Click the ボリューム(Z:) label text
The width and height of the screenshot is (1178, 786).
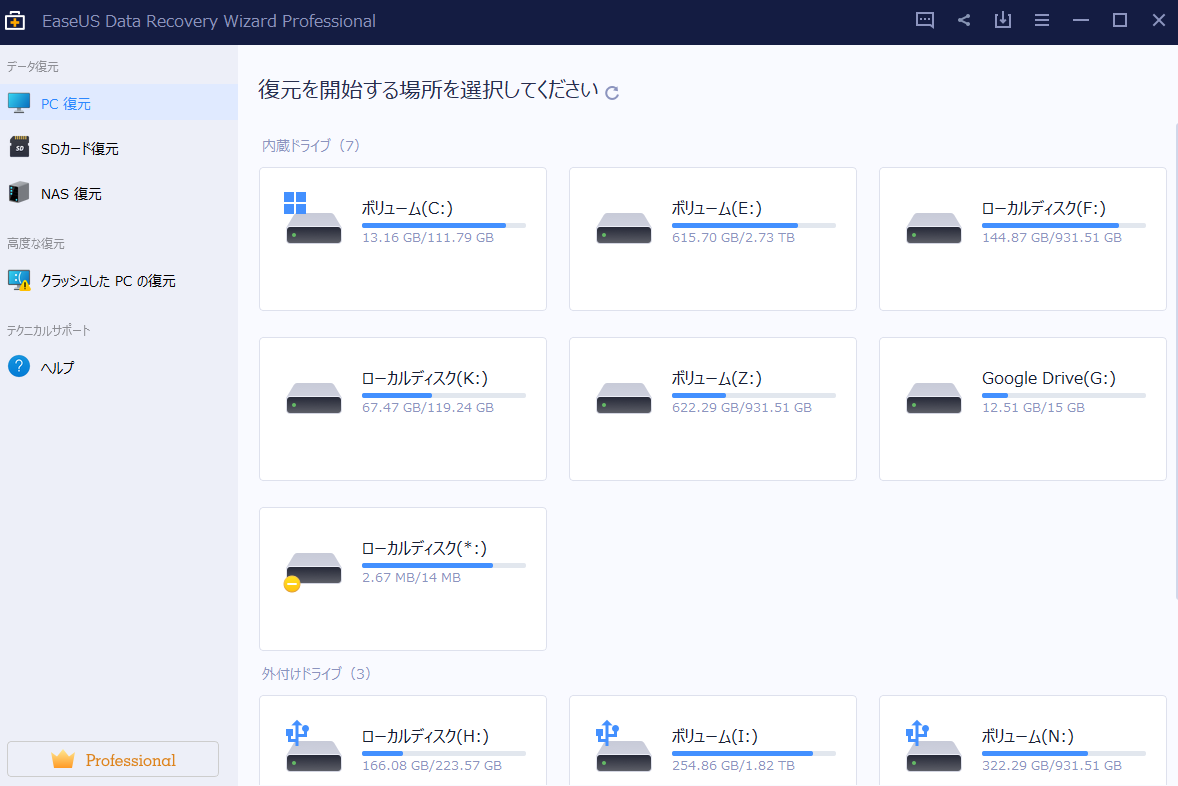tap(717, 378)
